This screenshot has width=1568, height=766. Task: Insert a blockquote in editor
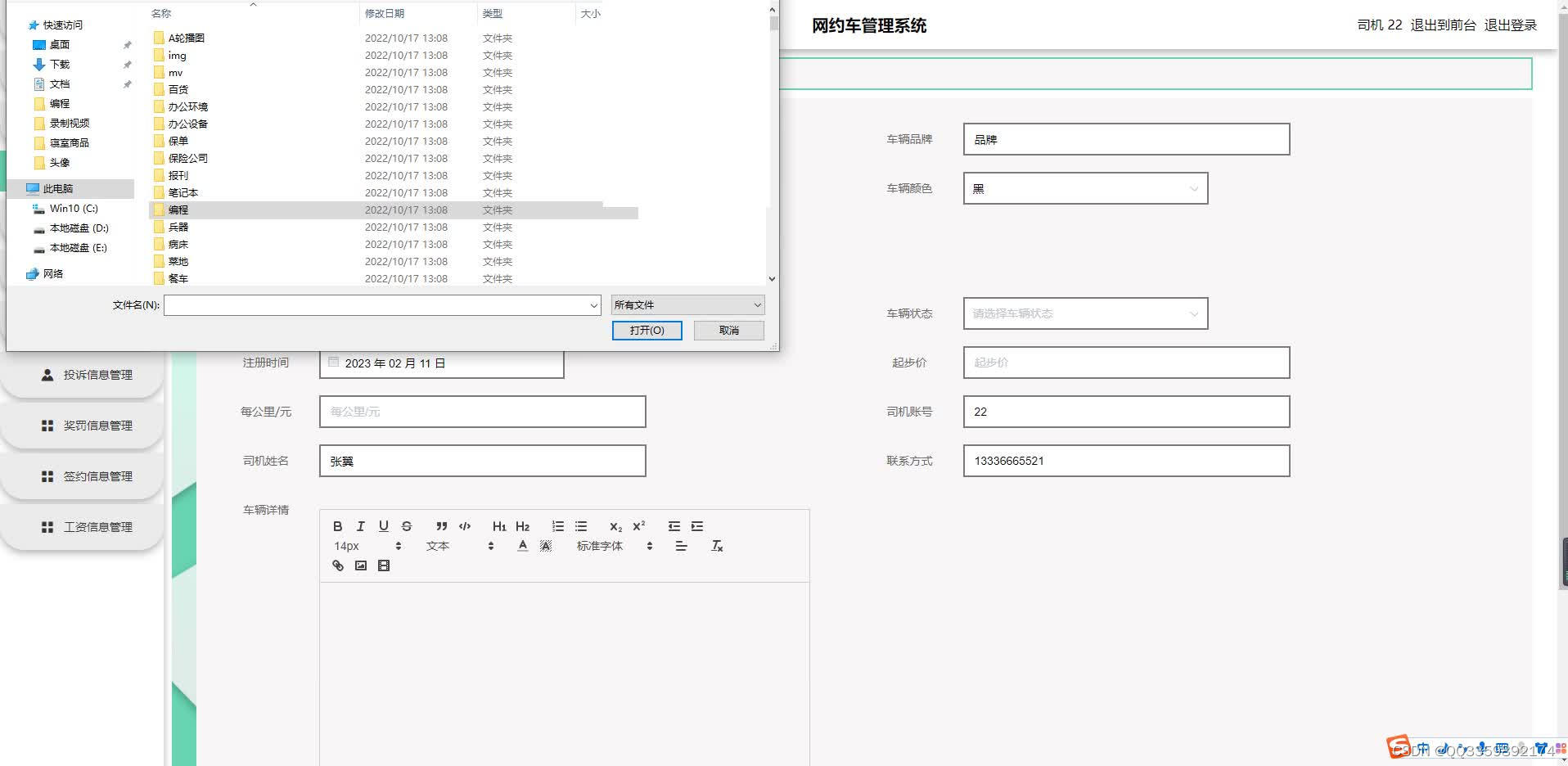point(442,526)
